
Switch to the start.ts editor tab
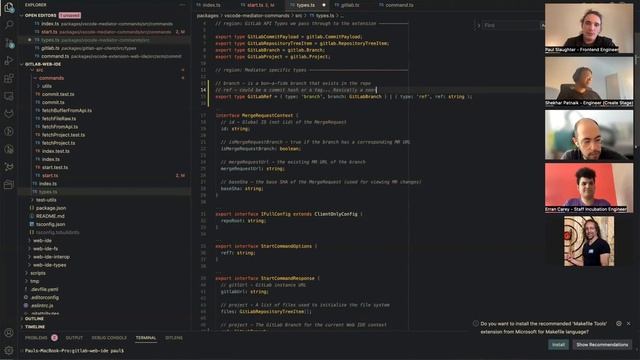pyautogui.click(x=260, y=5)
